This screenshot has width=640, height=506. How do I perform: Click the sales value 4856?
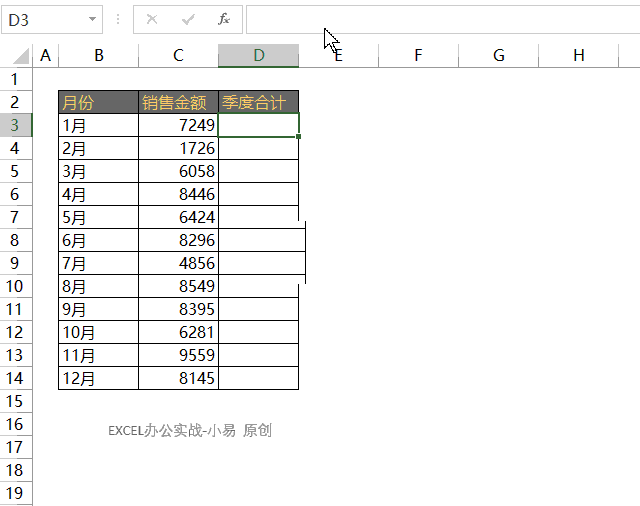click(x=178, y=263)
